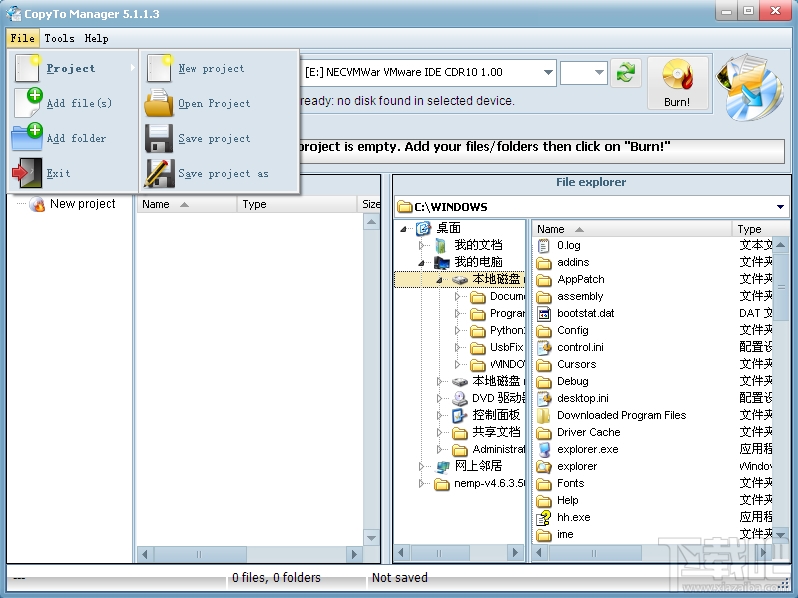Sort project list by Type column
798x598 pixels.
[x=297, y=204]
